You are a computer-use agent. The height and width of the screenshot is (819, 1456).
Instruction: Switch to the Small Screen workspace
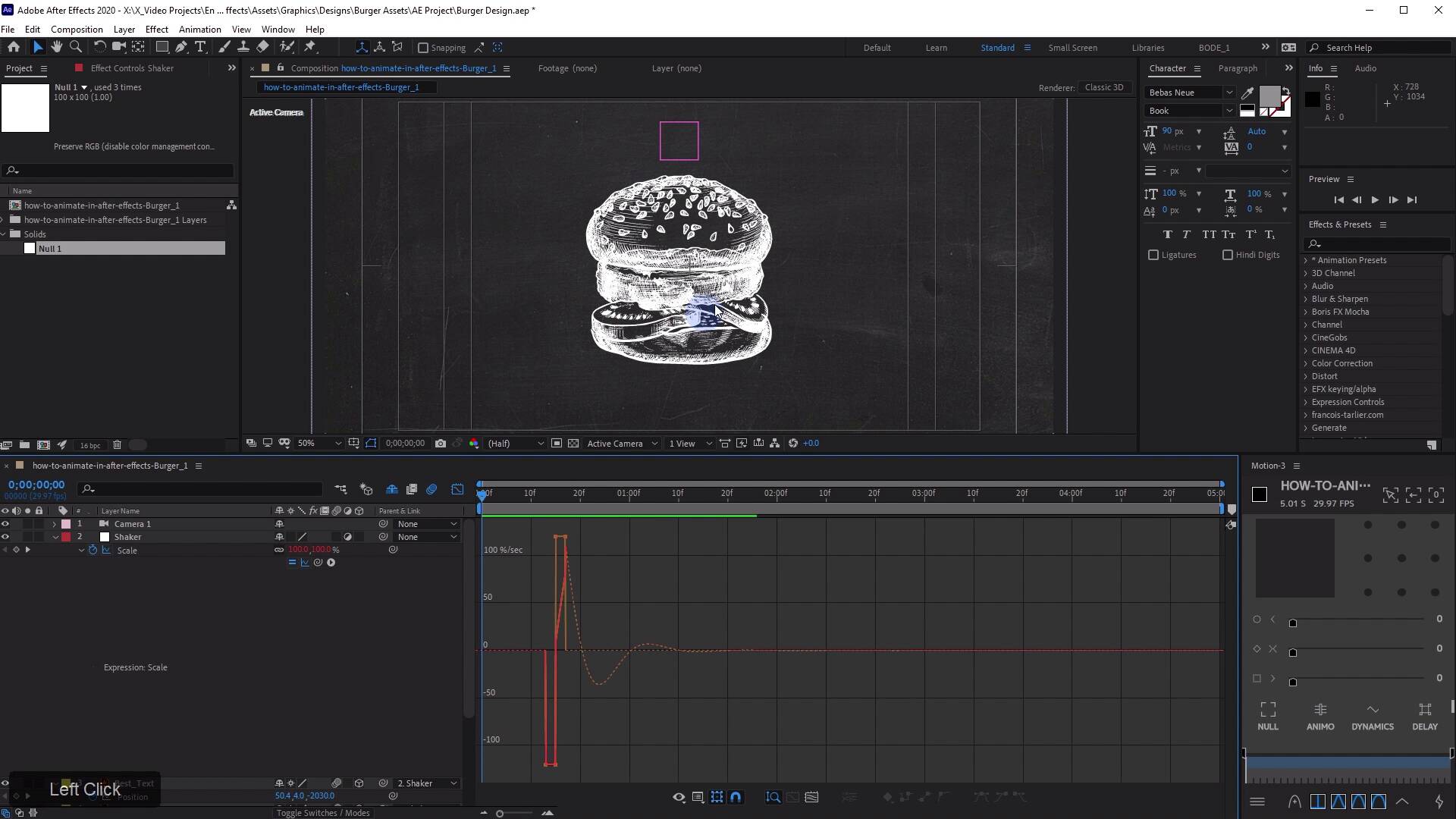click(x=1073, y=48)
